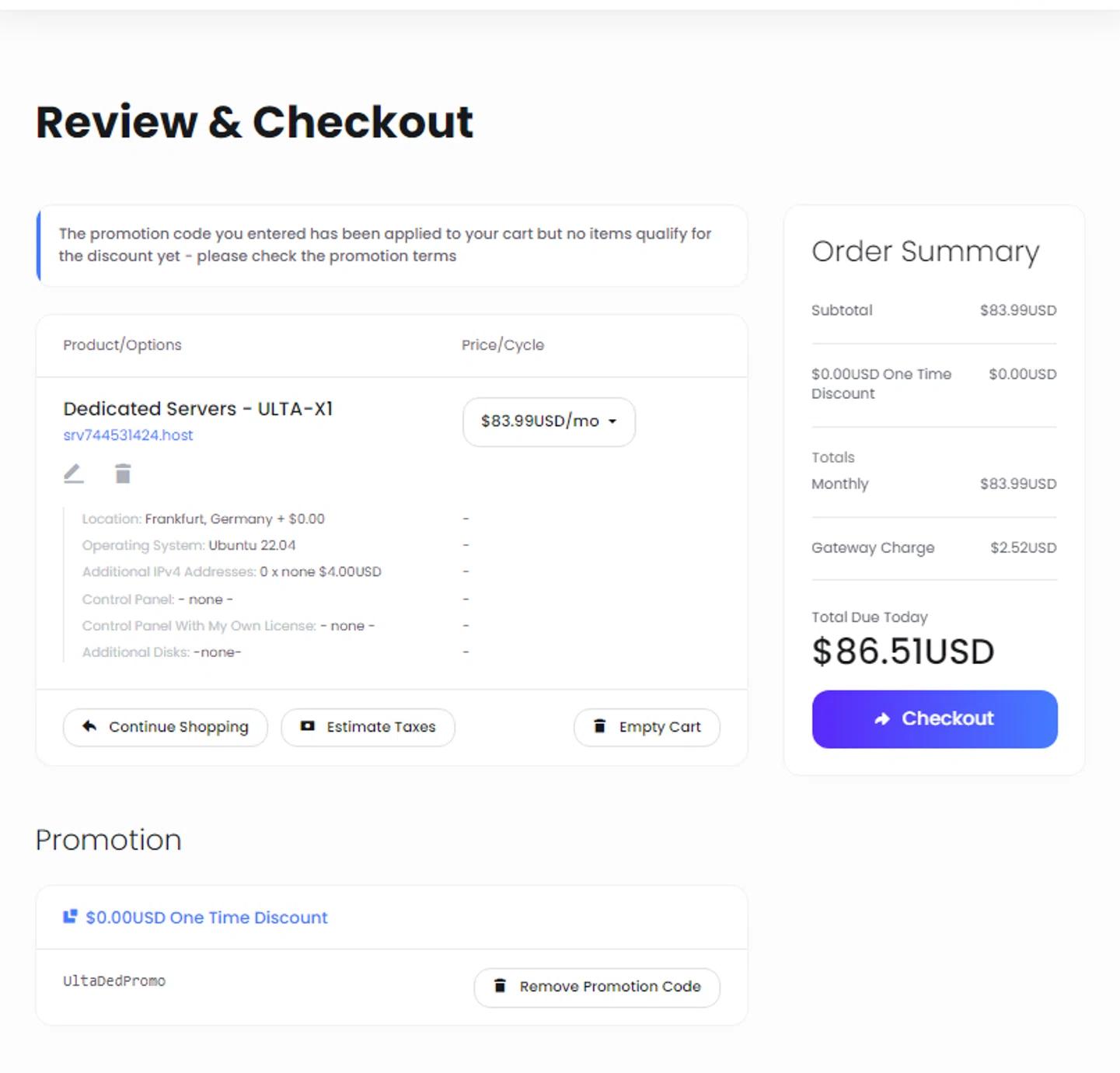Click Continue Shopping button
This screenshot has width=1120, height=1073.
166,727
